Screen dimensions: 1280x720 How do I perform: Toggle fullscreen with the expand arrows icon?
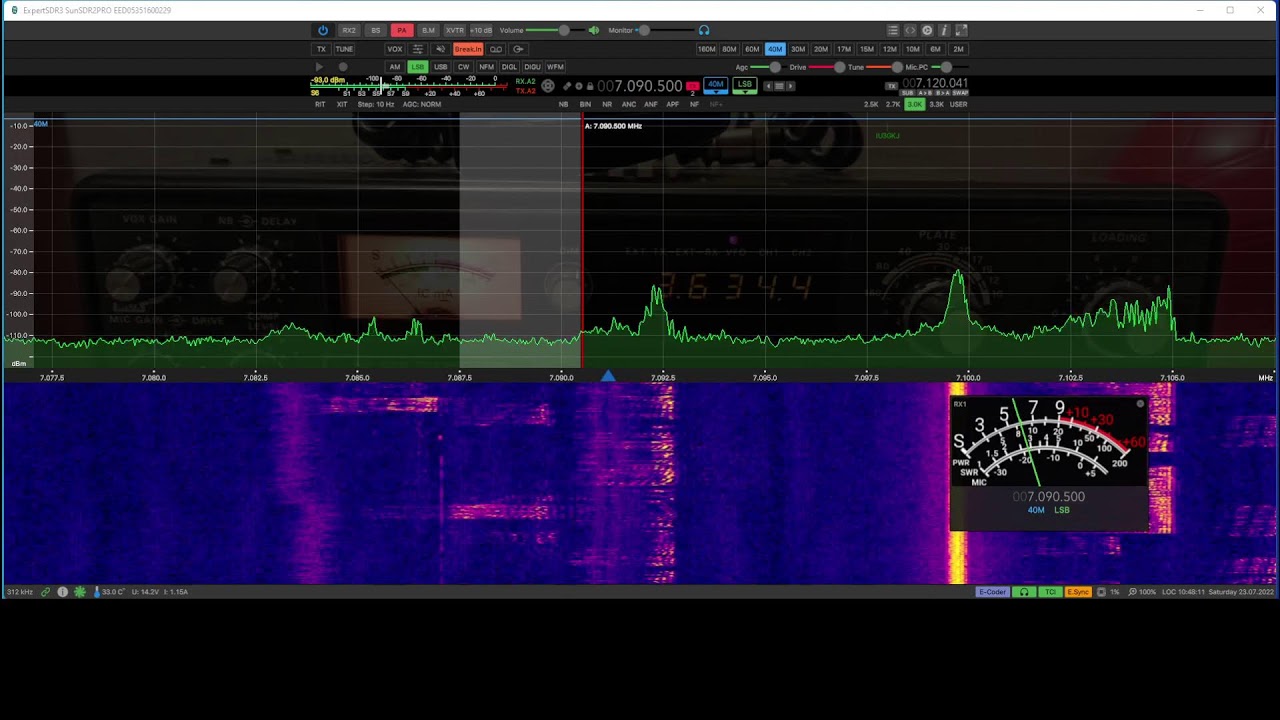coord(962,30)
